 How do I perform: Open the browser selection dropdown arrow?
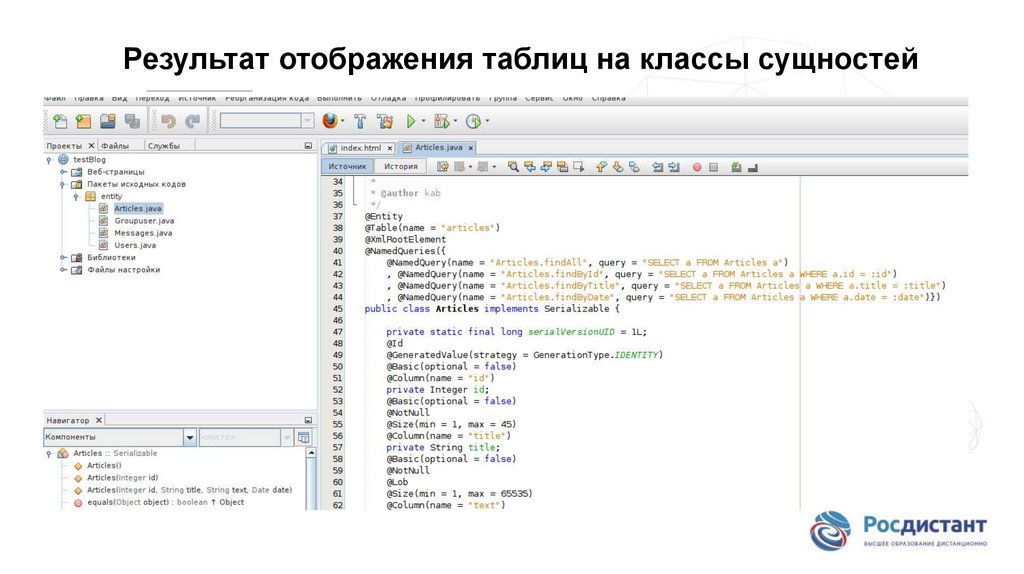(x=342, y=121)
